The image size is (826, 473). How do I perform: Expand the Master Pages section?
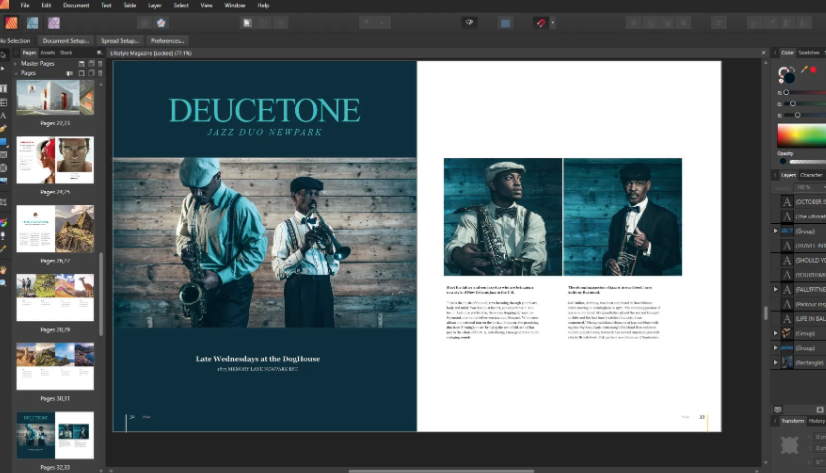point(14,64)
